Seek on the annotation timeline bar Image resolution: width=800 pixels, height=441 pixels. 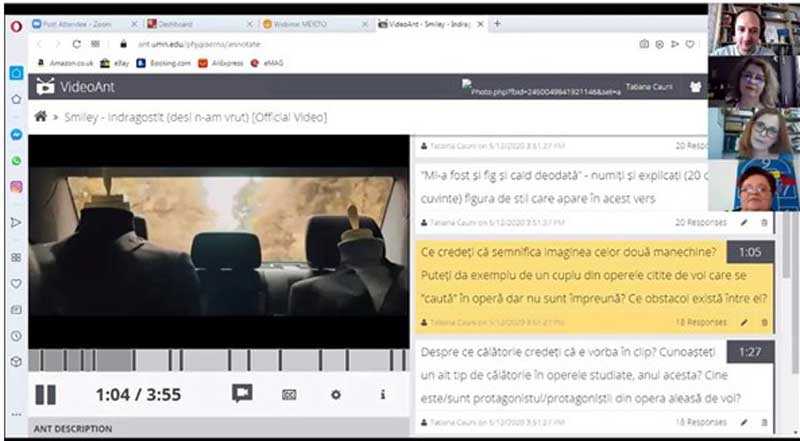[218, 360]
